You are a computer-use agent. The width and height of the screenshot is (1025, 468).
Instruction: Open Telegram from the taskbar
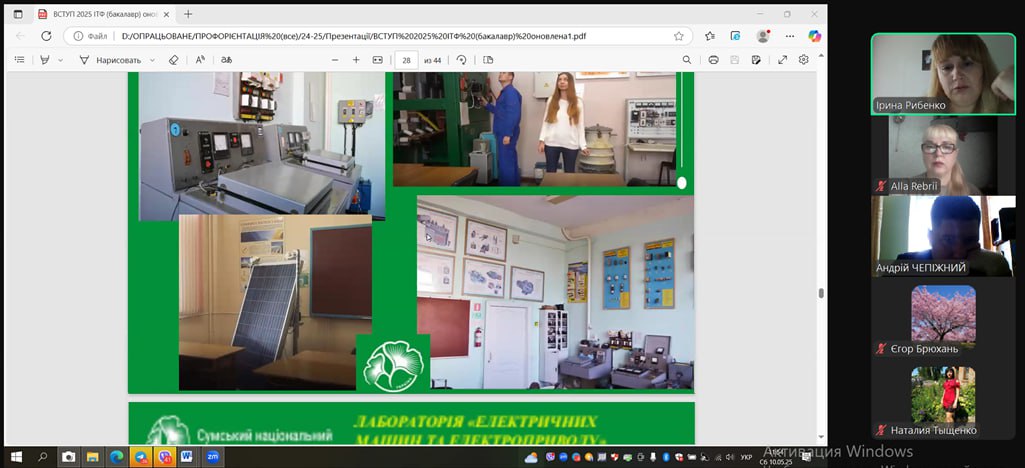click(141, 456)
